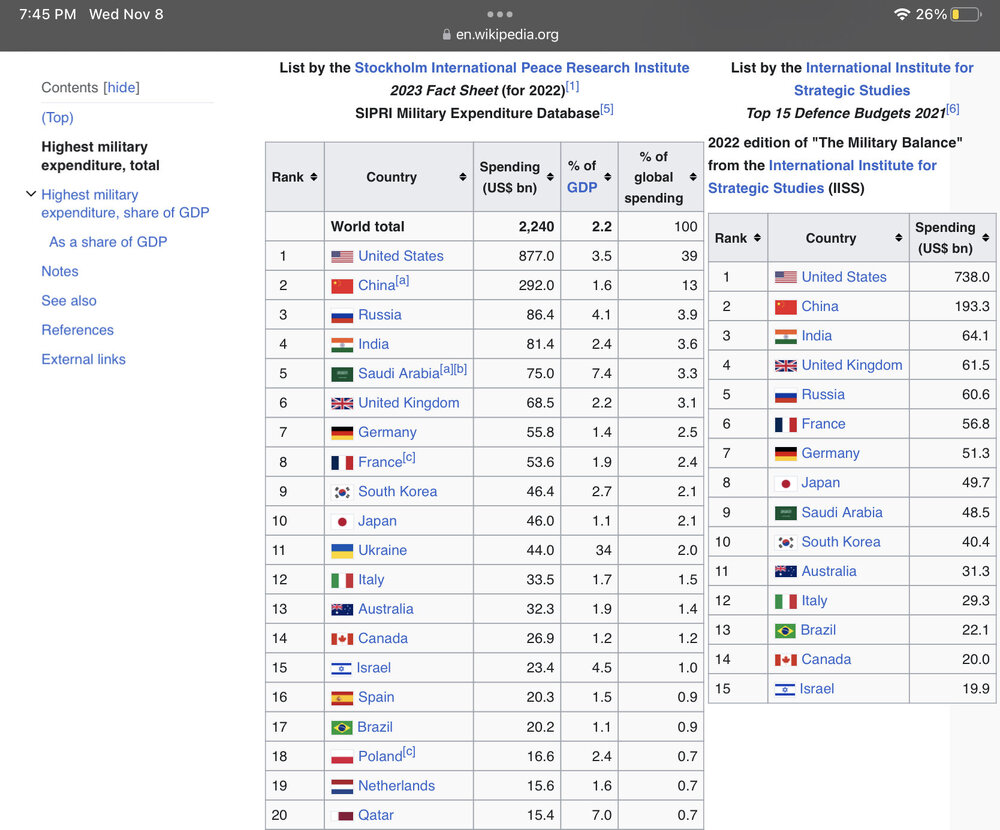The width and height of the screenshot is (1000, 830).
Task: Click the United States flag icon in SIPRI table
Action: pos(342,256)
